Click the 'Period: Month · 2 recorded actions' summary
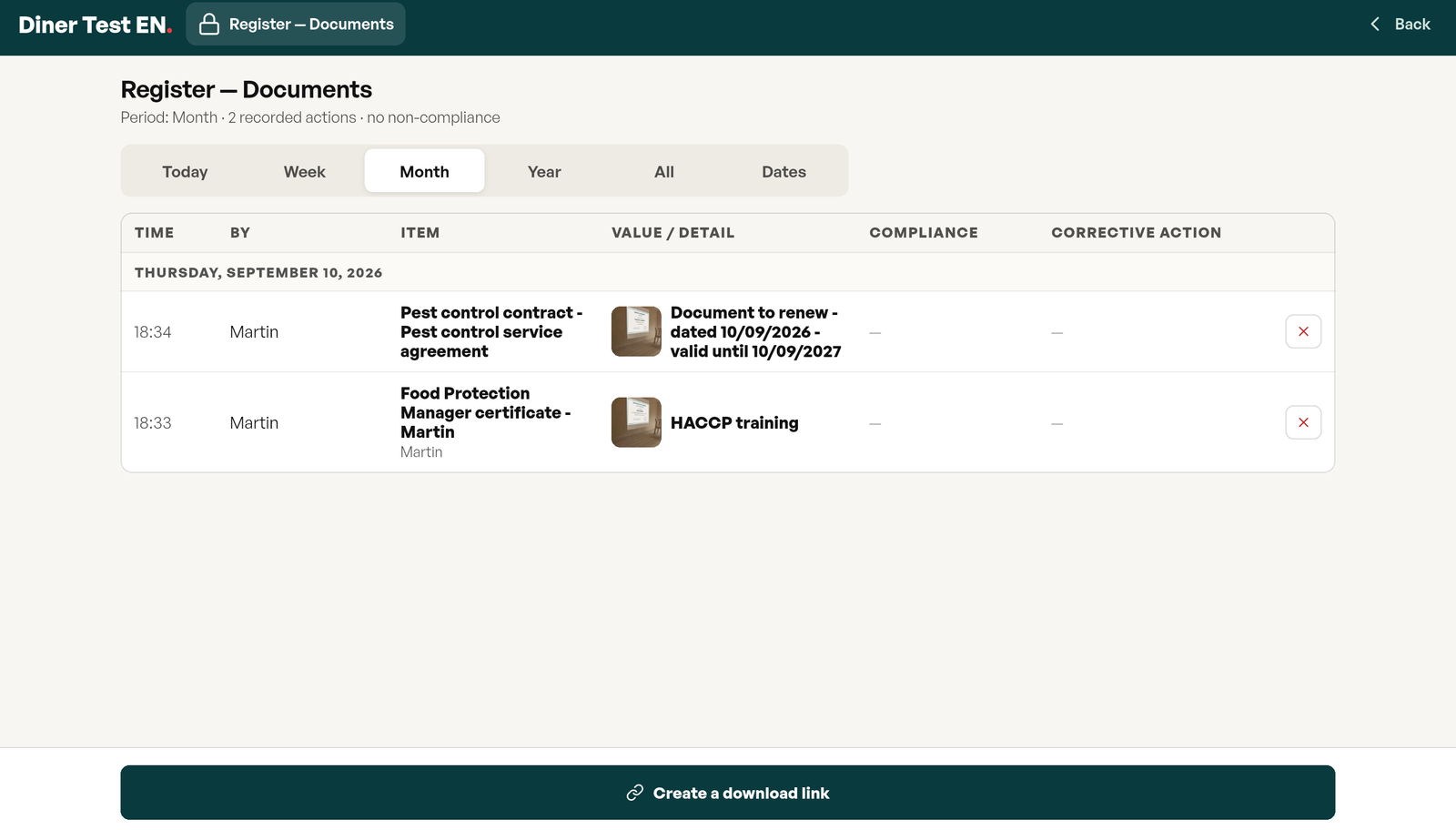1456x830 pixels. point(310,117)
